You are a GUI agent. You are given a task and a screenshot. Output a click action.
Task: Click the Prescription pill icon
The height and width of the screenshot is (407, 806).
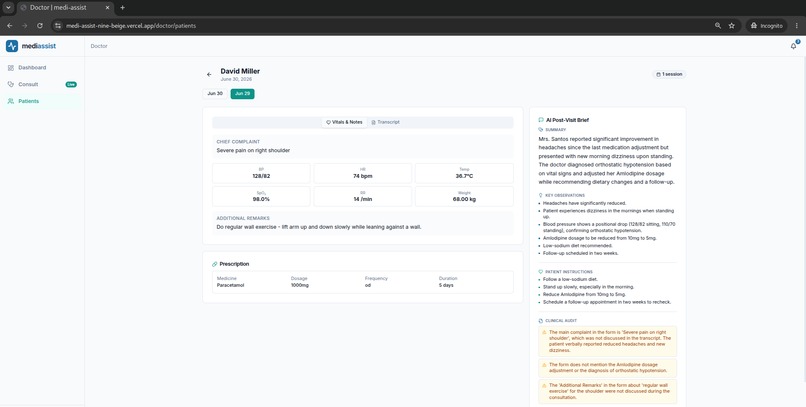coord(215,264)
